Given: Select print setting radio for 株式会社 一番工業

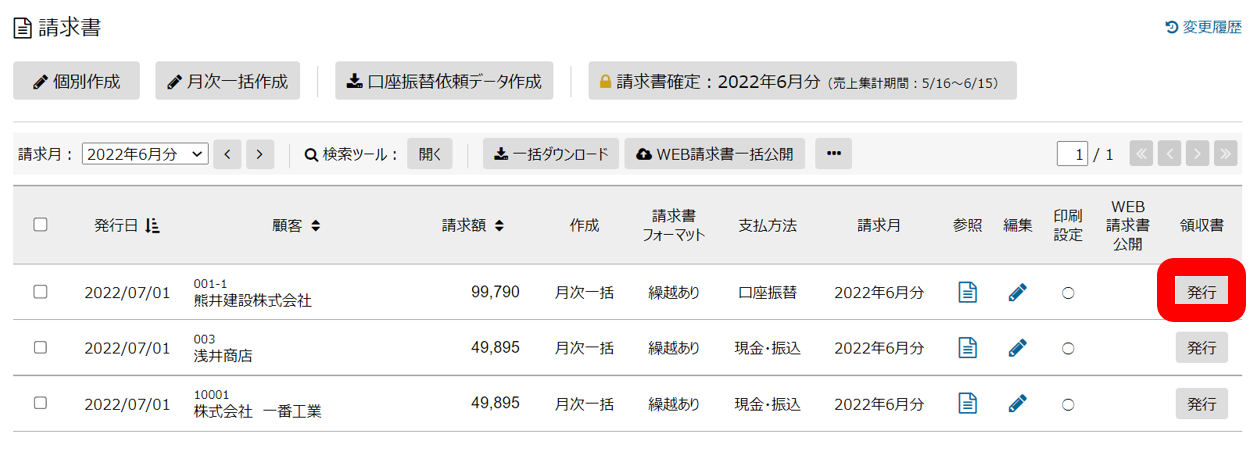Looking at the screenshot, I should (1067, 403).
